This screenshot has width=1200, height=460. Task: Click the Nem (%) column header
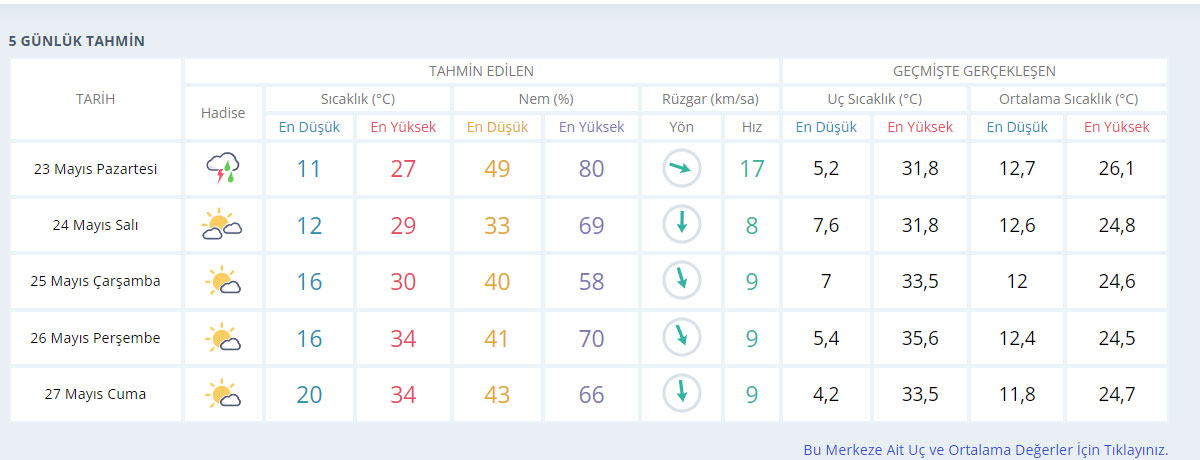545,99
